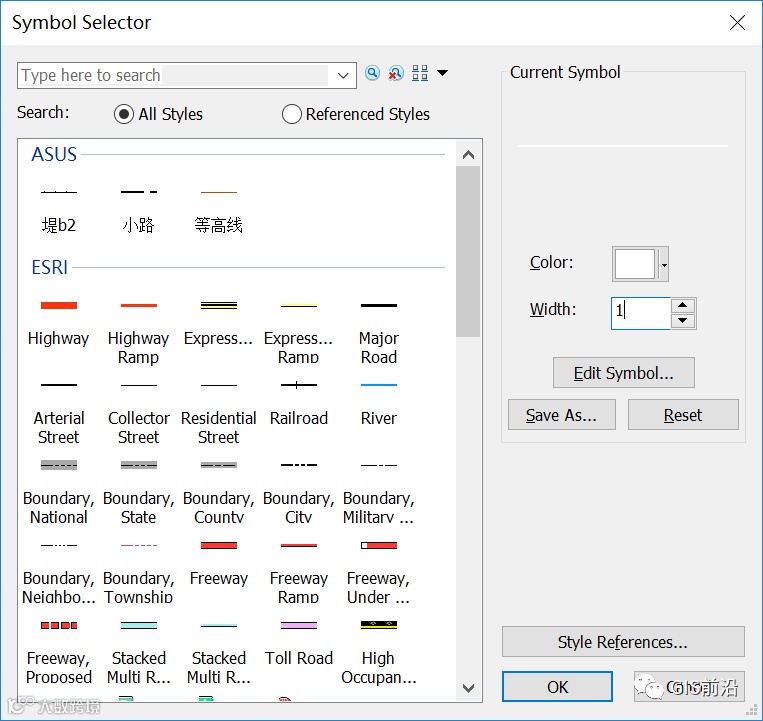Viewport: 763px width, 721px height.
Task: Click the clear search icon
Action: pos(396,73)
